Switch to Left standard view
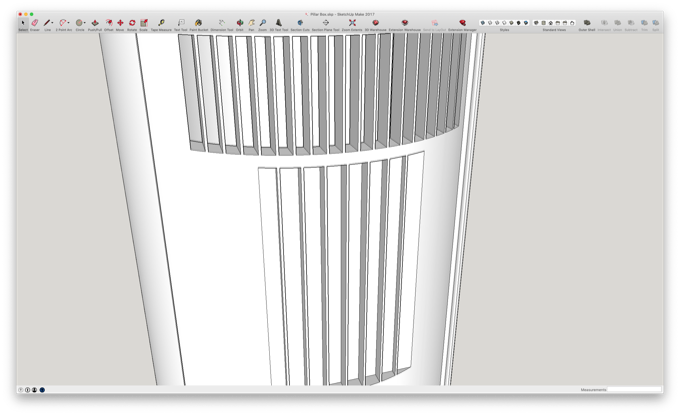The width and height of the screenshot is (680, 415). pyautogui.click(x=572, y=23)
